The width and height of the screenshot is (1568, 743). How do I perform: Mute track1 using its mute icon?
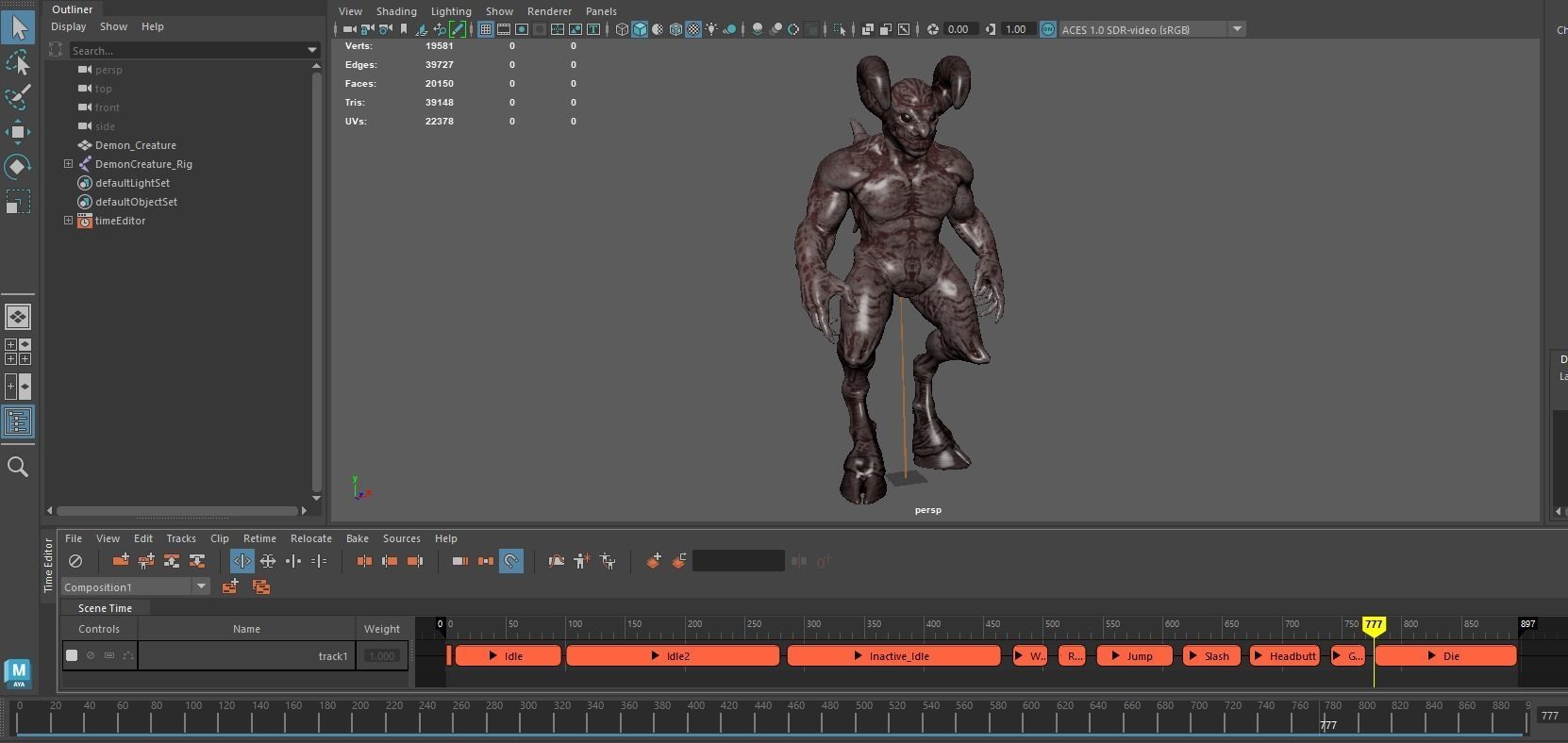tap(91, 655)
